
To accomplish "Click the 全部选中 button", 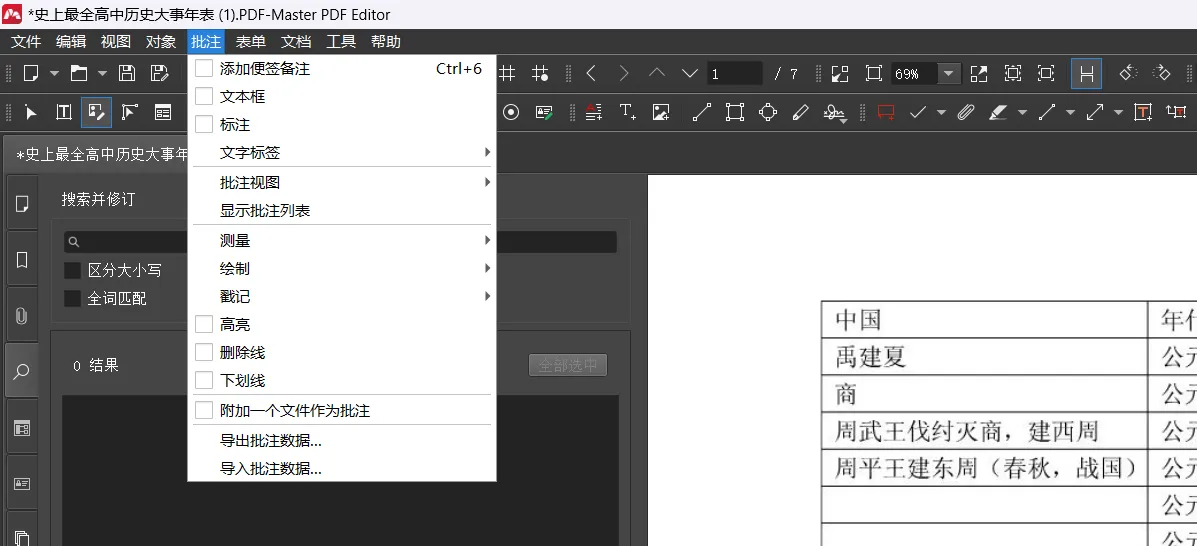I will (x=568, y=365).
